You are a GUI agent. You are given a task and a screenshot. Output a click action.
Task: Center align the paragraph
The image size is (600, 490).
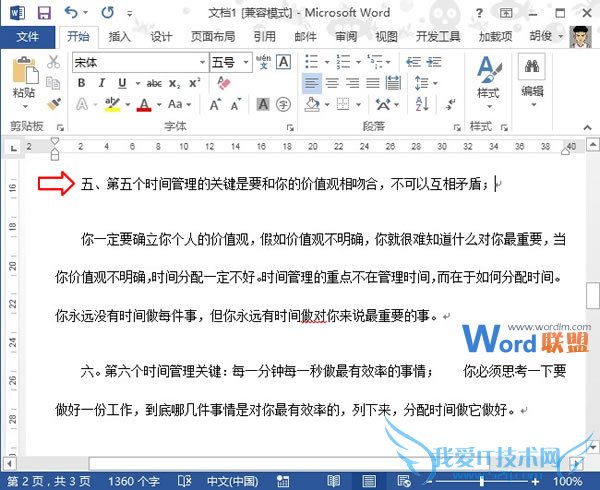(332, 83)
